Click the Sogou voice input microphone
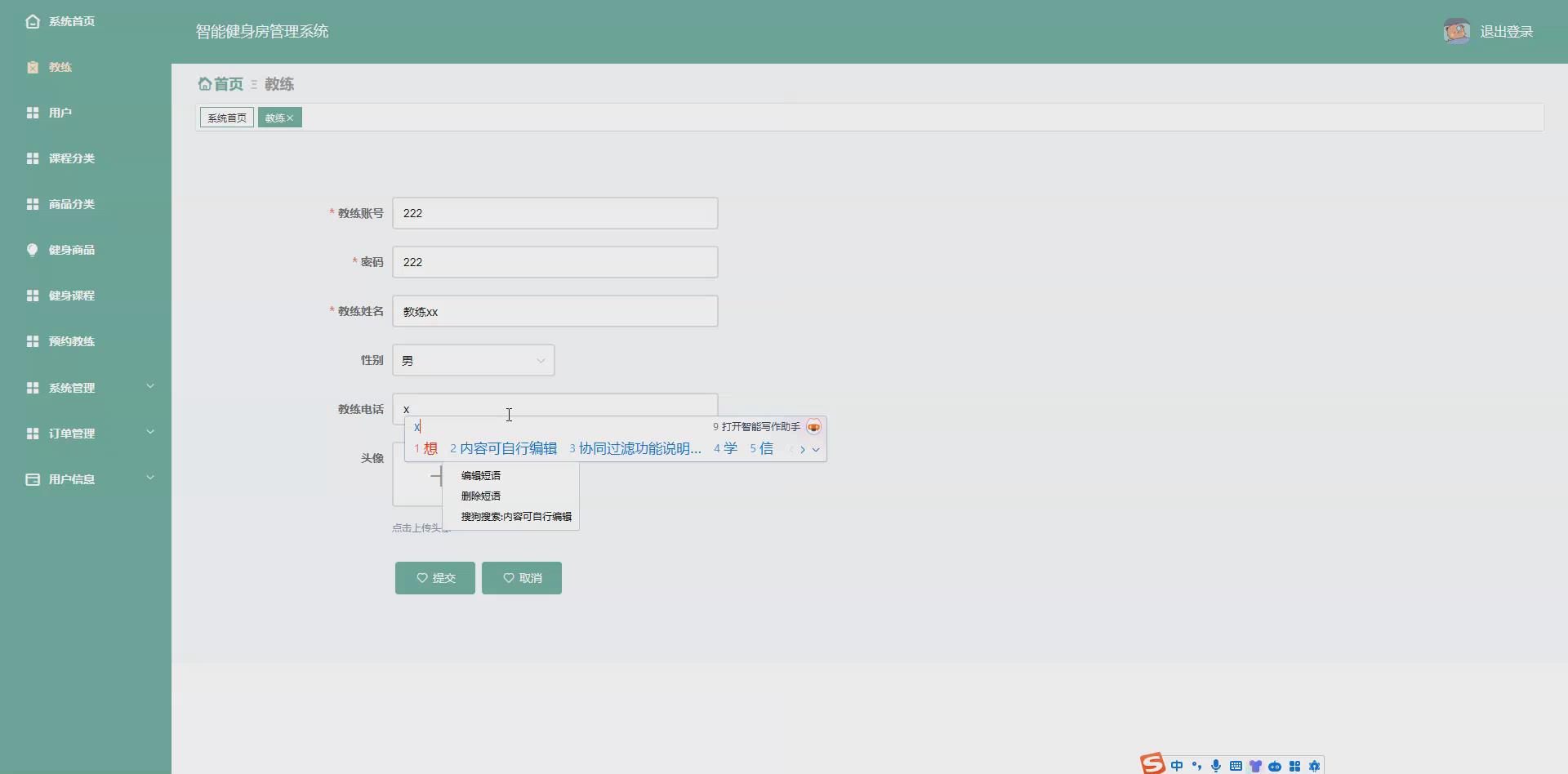 point(1216,766)
